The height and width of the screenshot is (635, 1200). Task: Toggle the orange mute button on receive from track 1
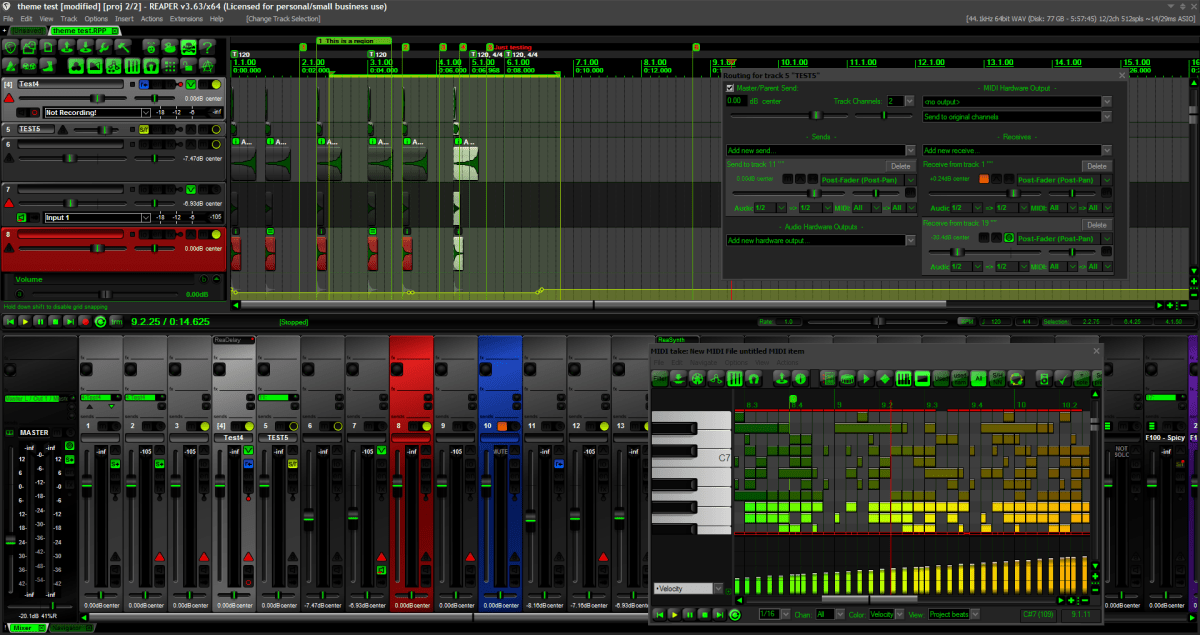point(983,179)
